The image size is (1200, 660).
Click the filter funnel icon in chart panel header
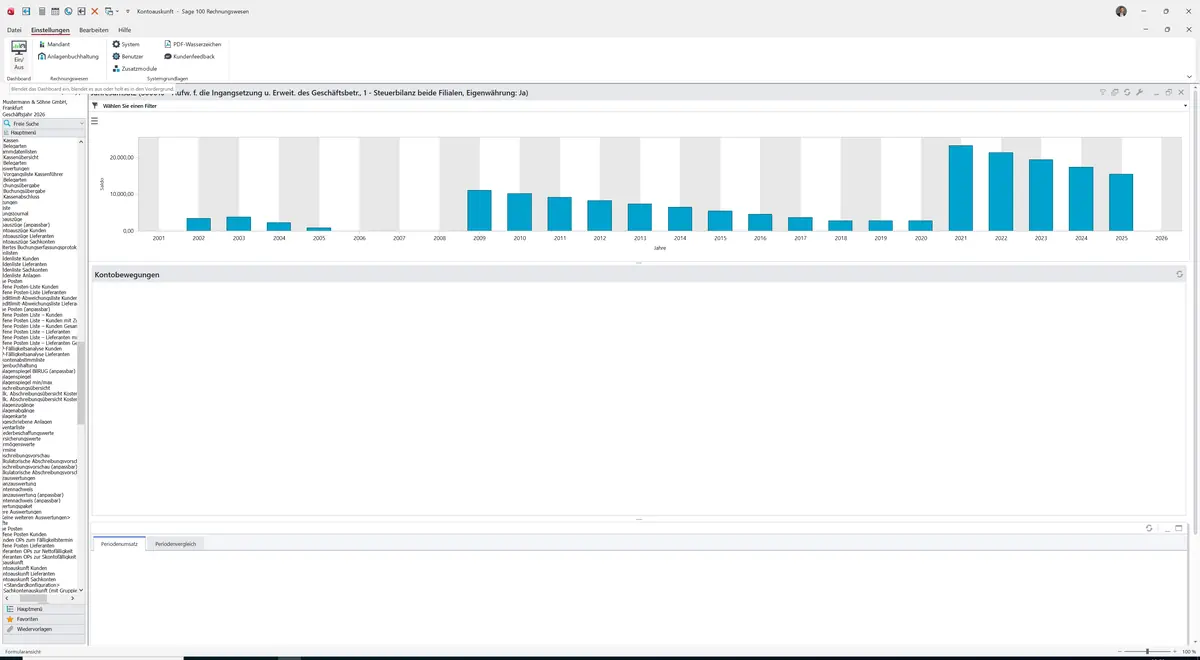1102,92
